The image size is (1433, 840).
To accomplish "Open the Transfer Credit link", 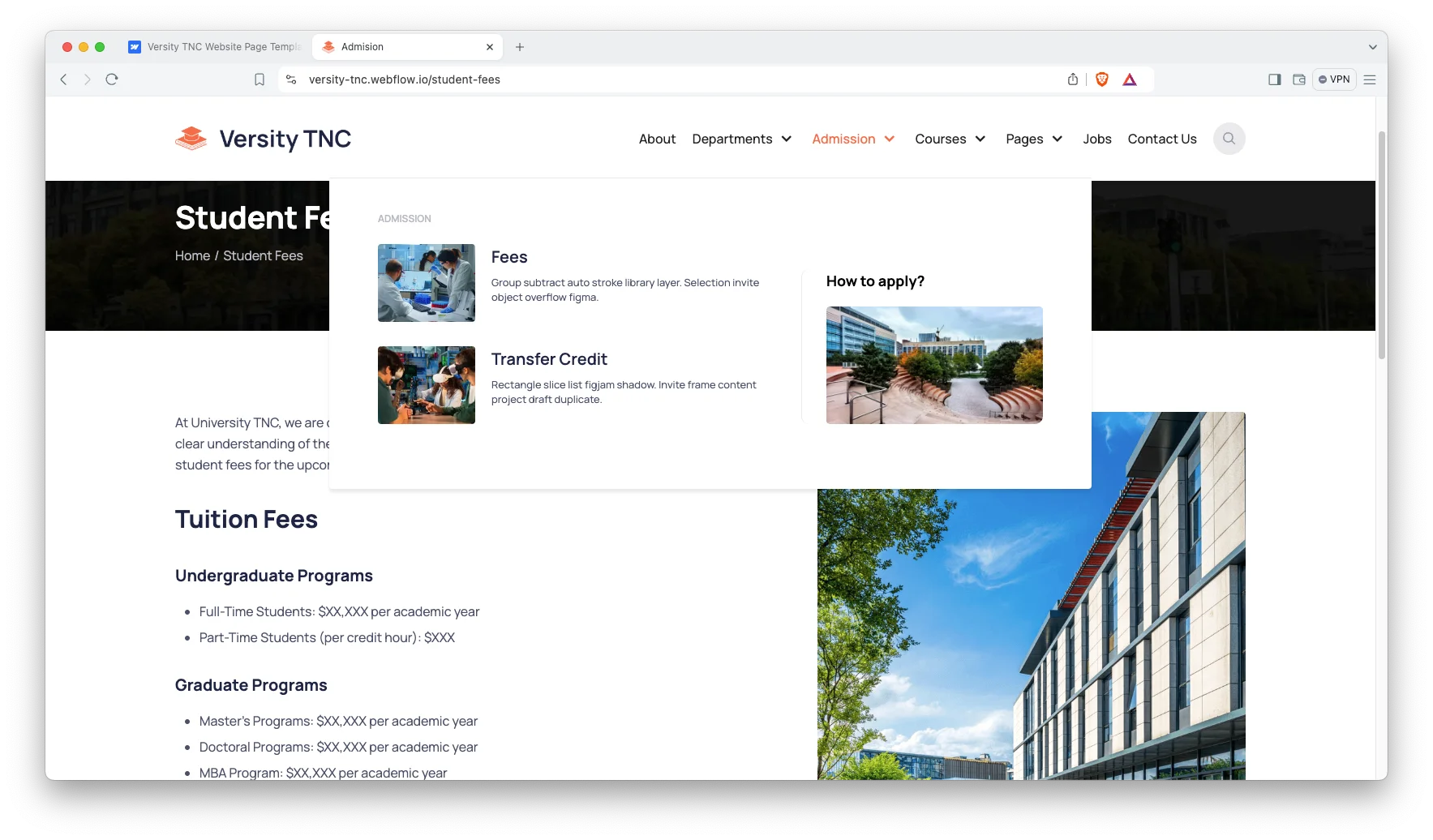I will [549, 359].
